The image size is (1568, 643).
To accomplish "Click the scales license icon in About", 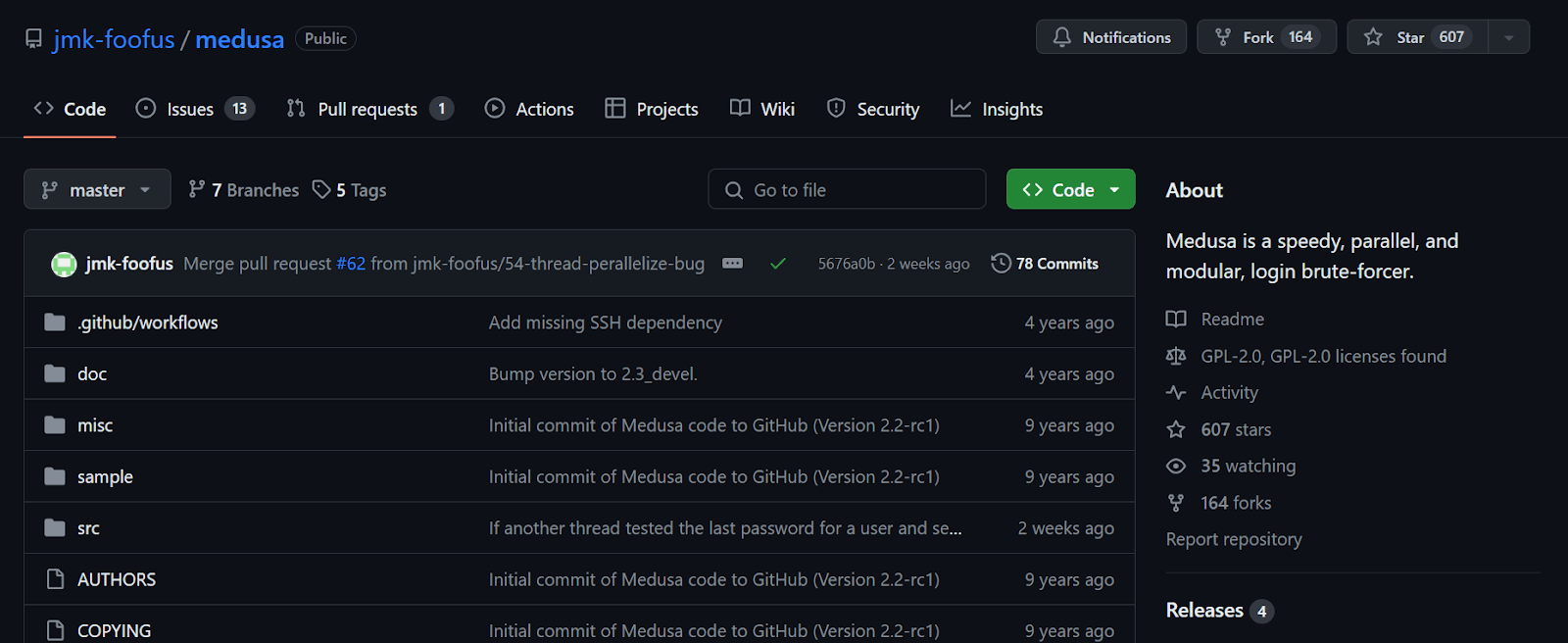I will 1176,356.
